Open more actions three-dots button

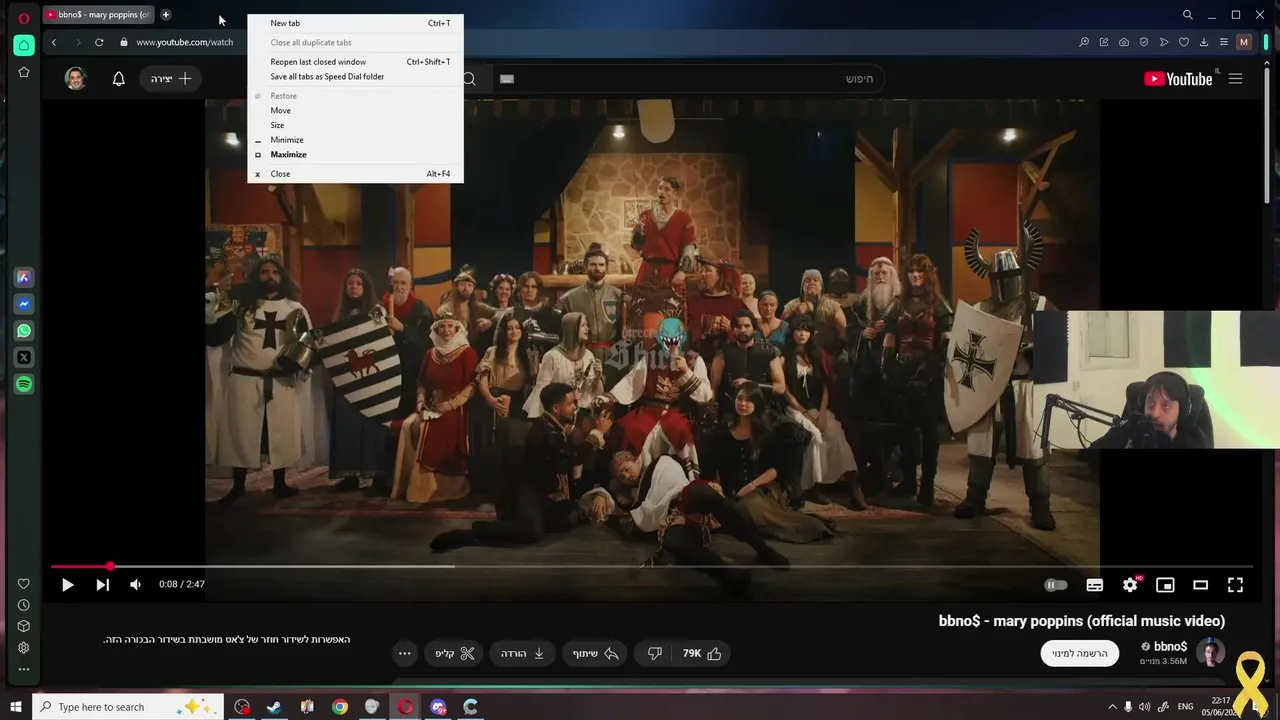[x=404, y=654]
